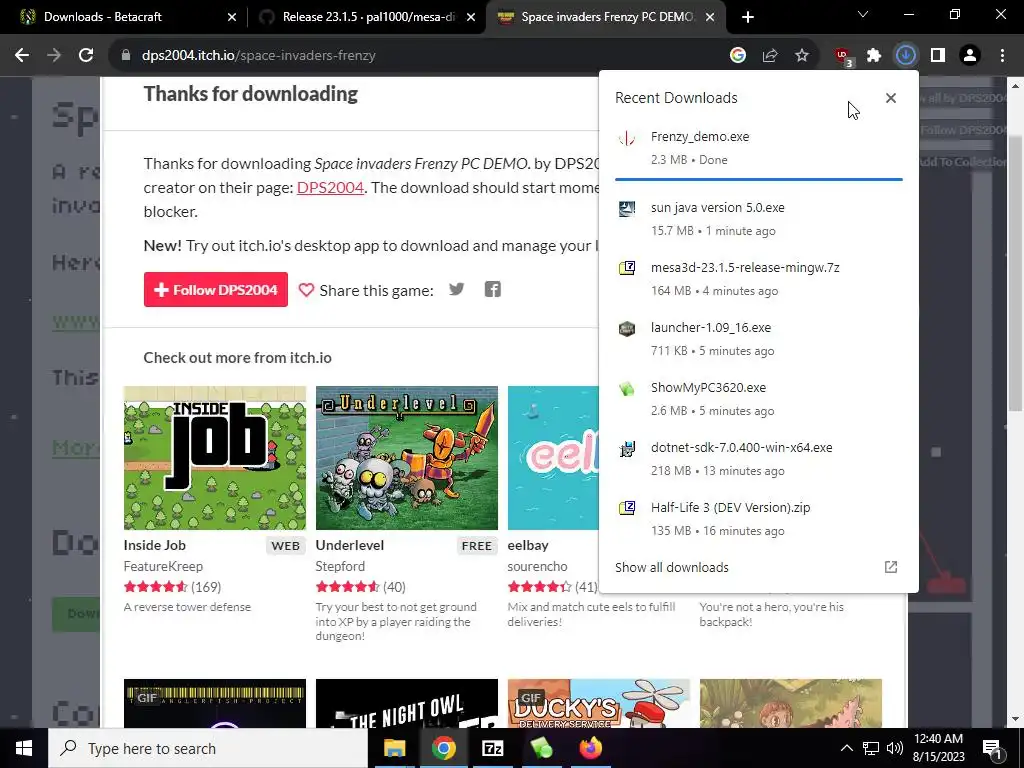The width and height of the screenshot is (1024, 768).
Task: Click the Underlevel title link
Action: click(349, 545)
